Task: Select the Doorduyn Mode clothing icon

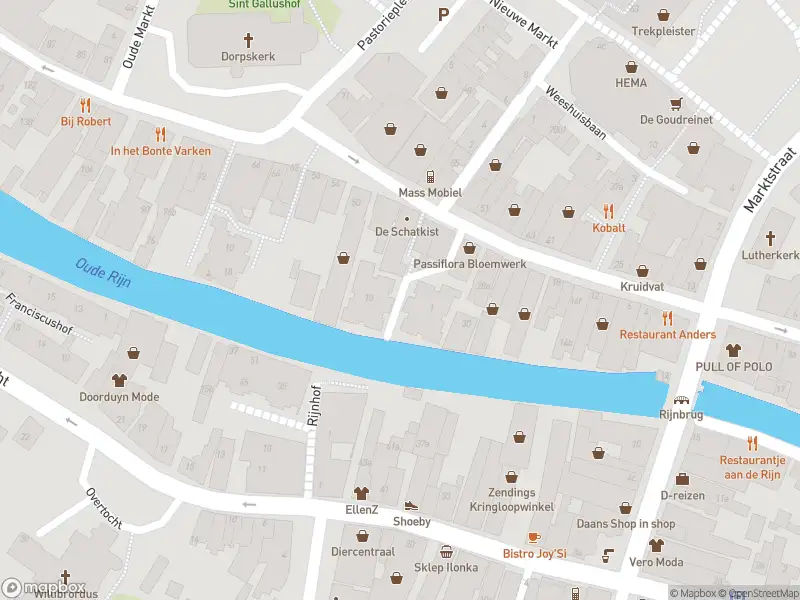Action: (119, 380)
